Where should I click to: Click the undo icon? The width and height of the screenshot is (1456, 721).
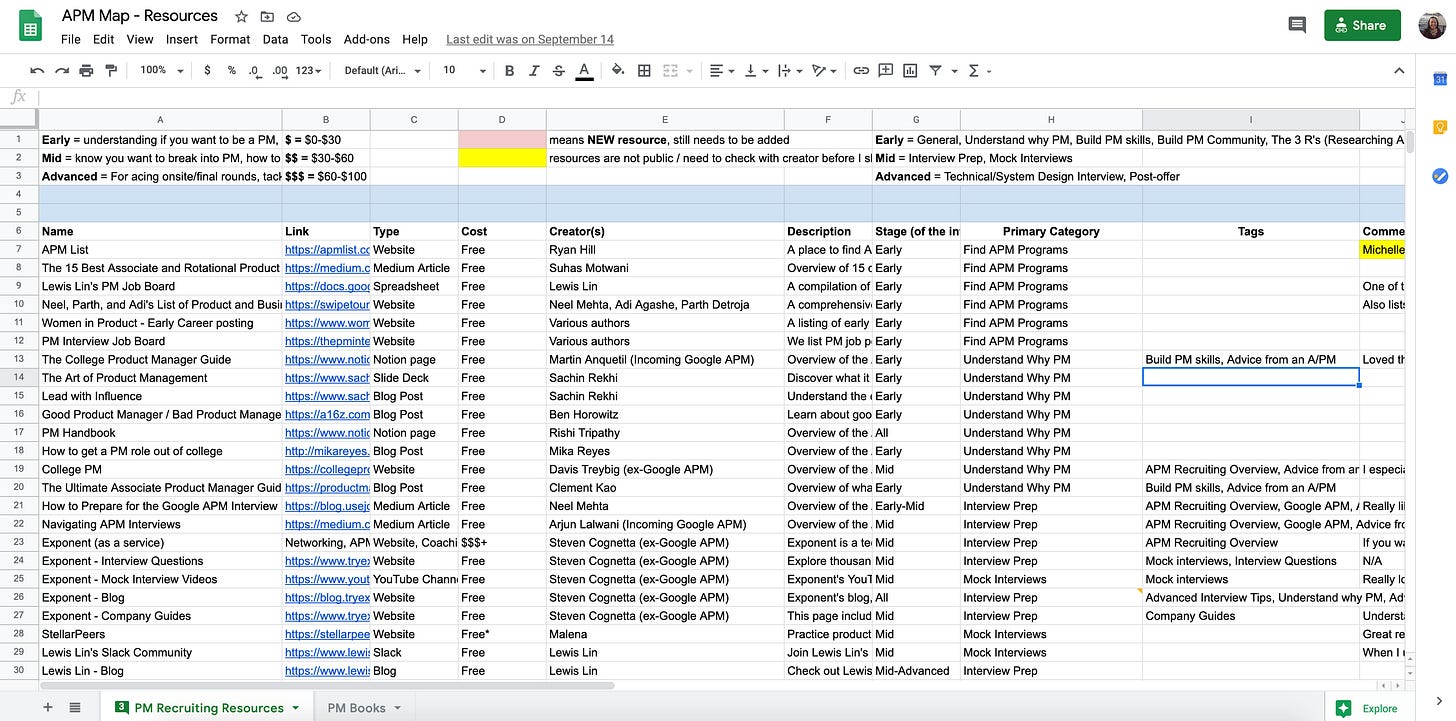[x=37, y=71]
